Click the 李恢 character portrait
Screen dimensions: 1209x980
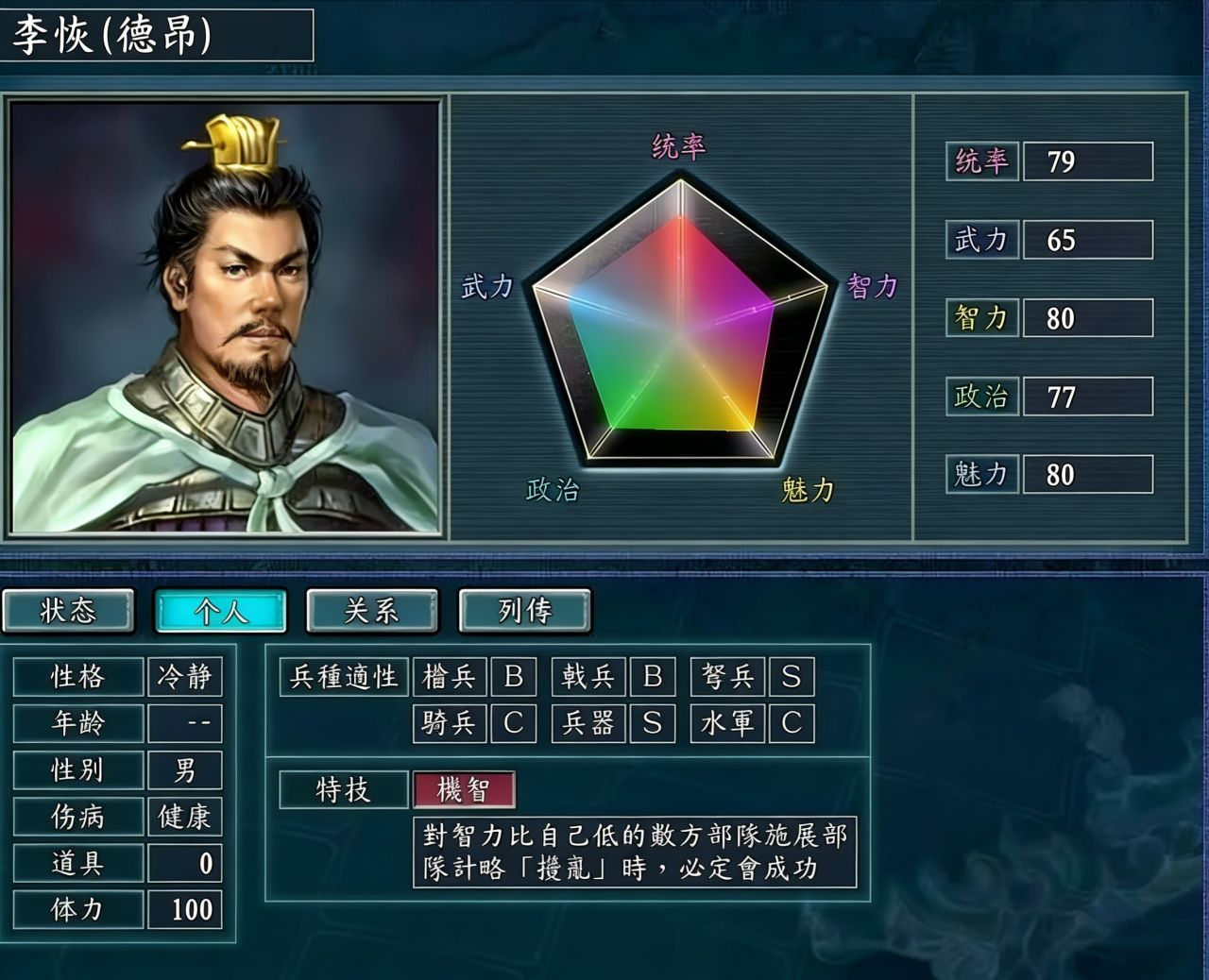tap(226, 316)
